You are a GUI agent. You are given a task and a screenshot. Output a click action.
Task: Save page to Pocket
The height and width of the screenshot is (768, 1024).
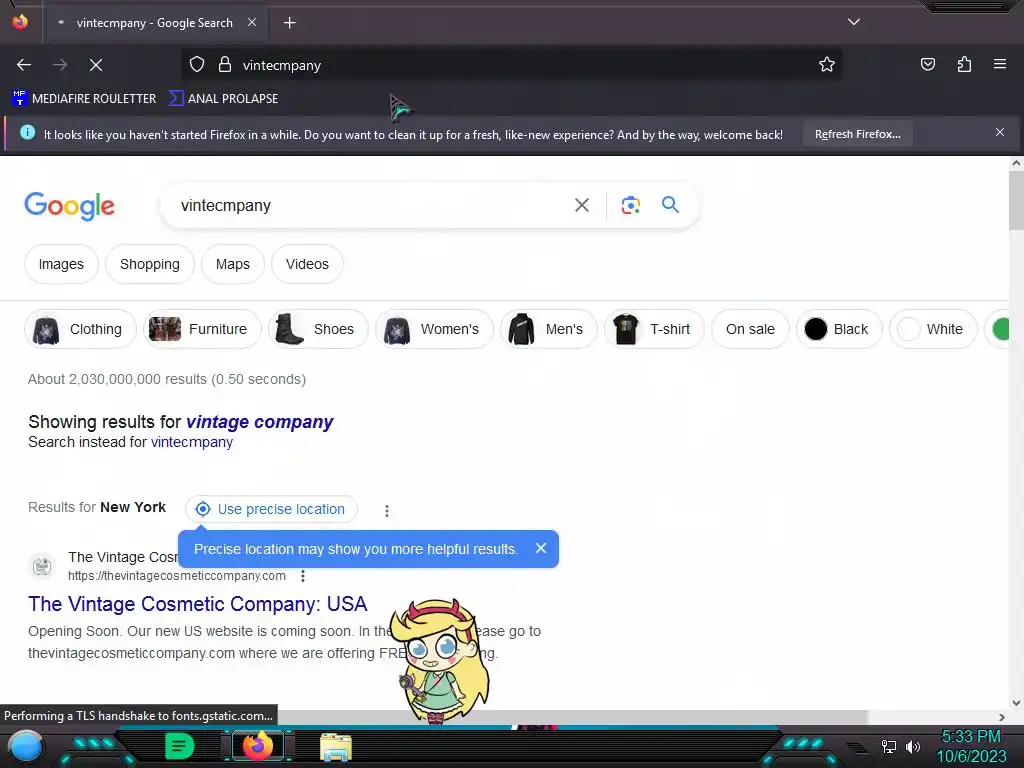pos(928,65)
